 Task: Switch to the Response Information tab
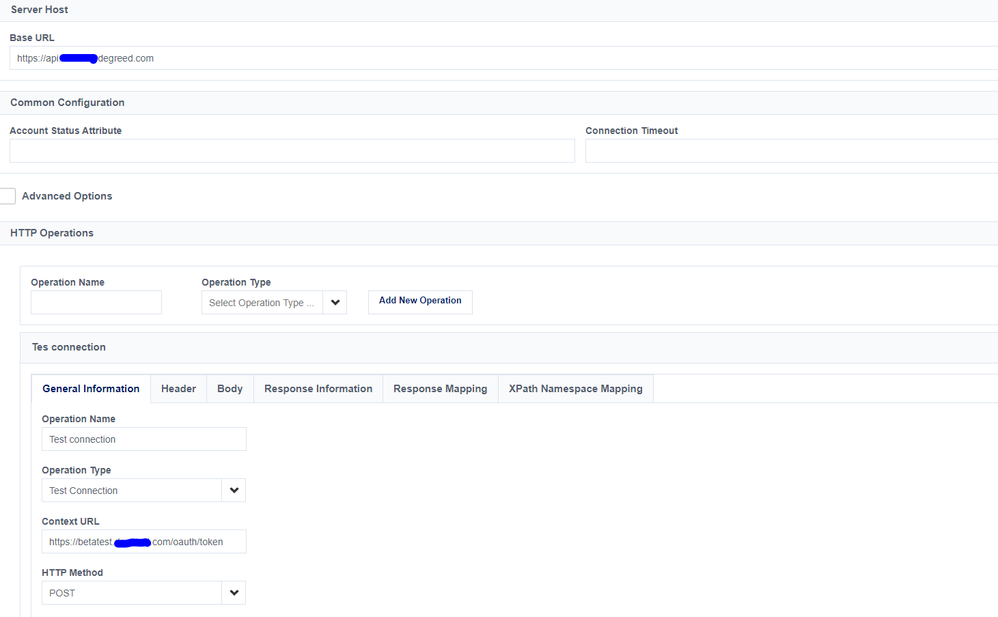318,389
